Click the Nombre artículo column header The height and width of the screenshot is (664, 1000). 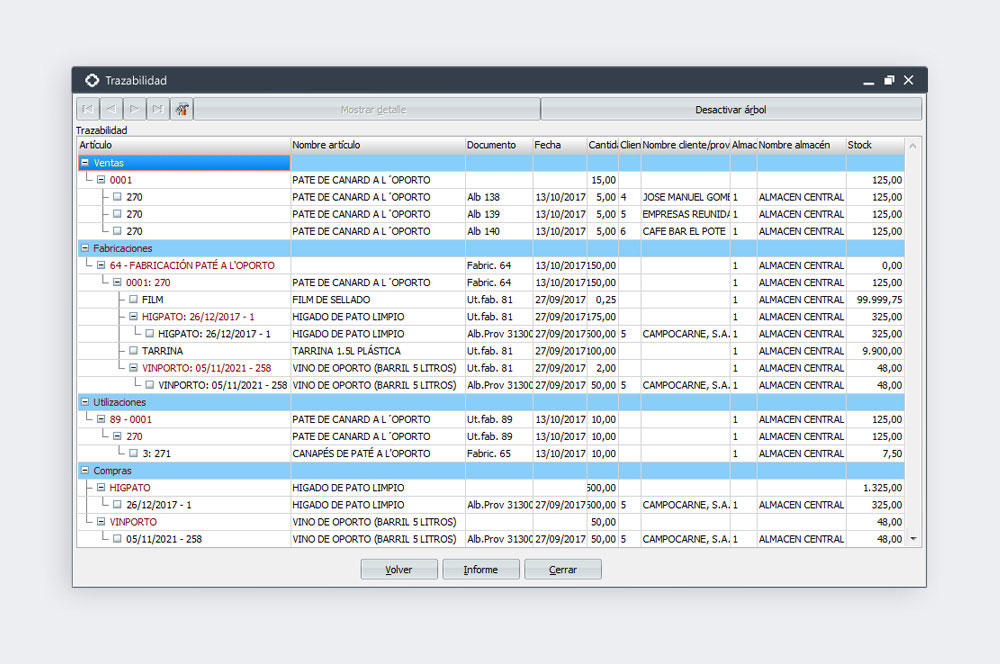pos(377,145)
